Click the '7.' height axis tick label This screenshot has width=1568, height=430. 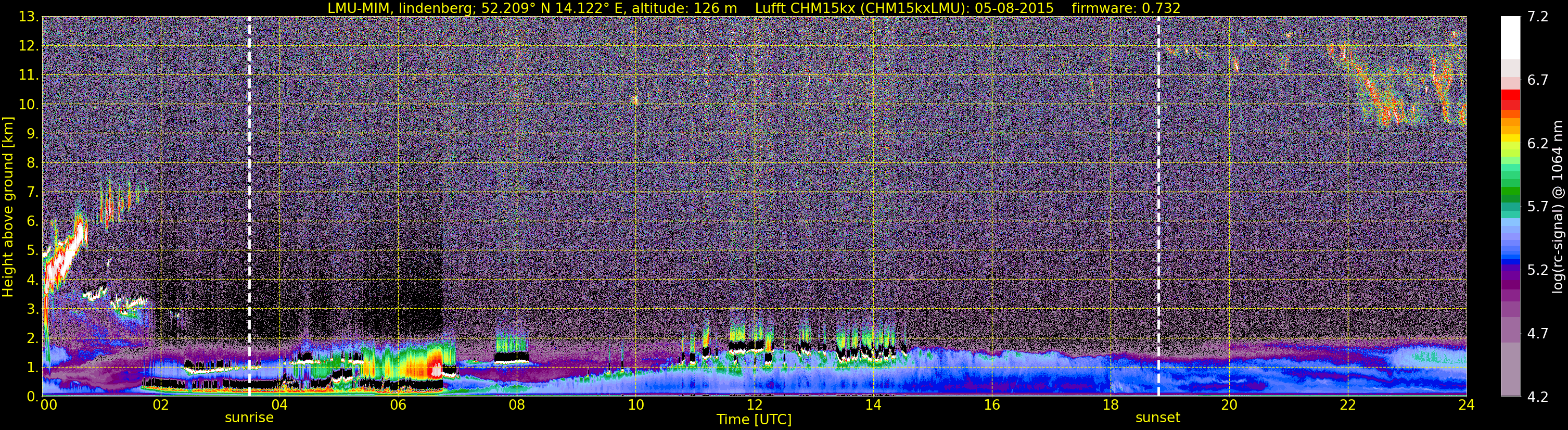[32, 193]
